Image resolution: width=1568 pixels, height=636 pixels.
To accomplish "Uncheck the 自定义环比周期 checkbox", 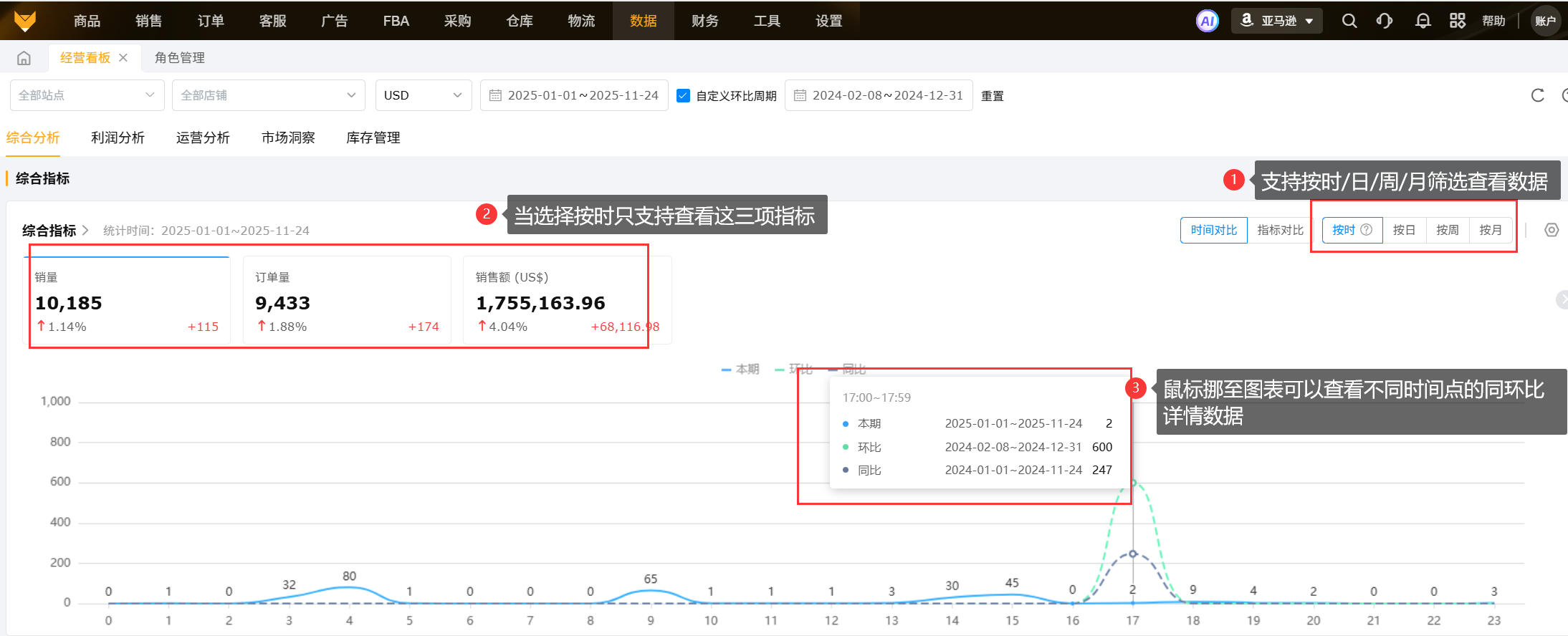I will pos(683,95).
